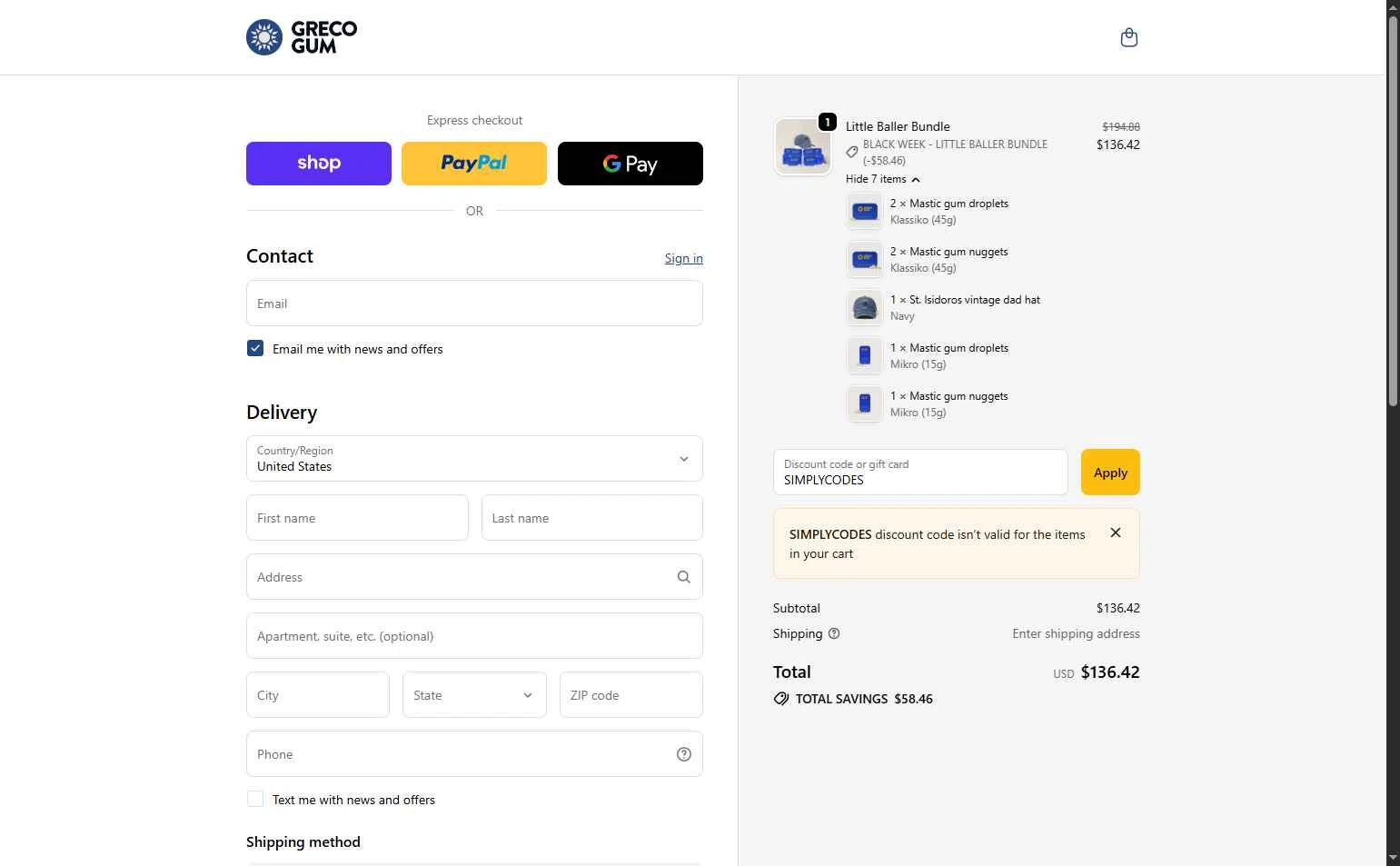
Task: Pay with PayPal express button
Action: pos(474,164)
